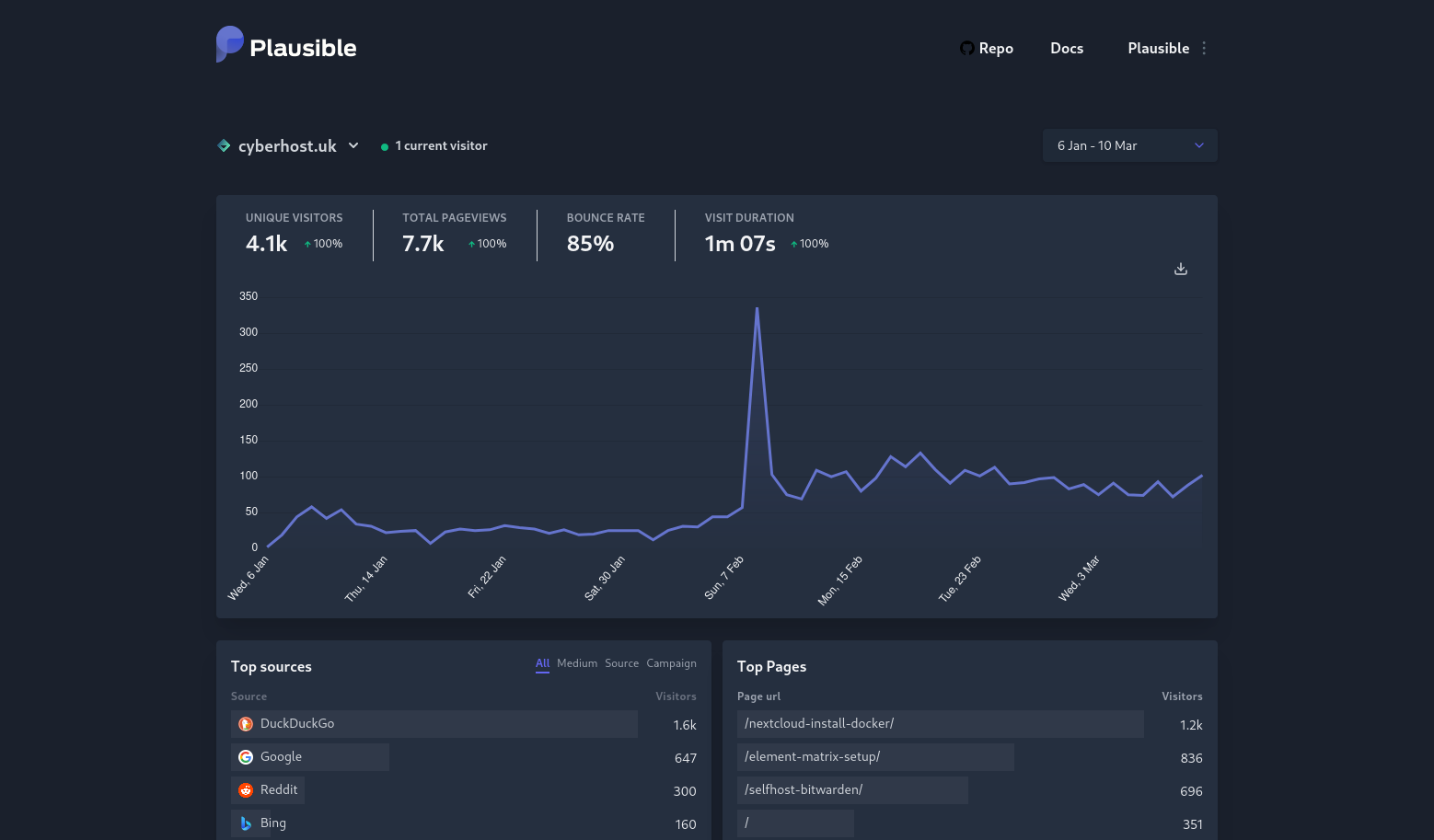This screenshot has height=840, width=1434.
Task: Filter by DuckDuckGo source row
Action: pyautogui.click(x=464, y=724)
